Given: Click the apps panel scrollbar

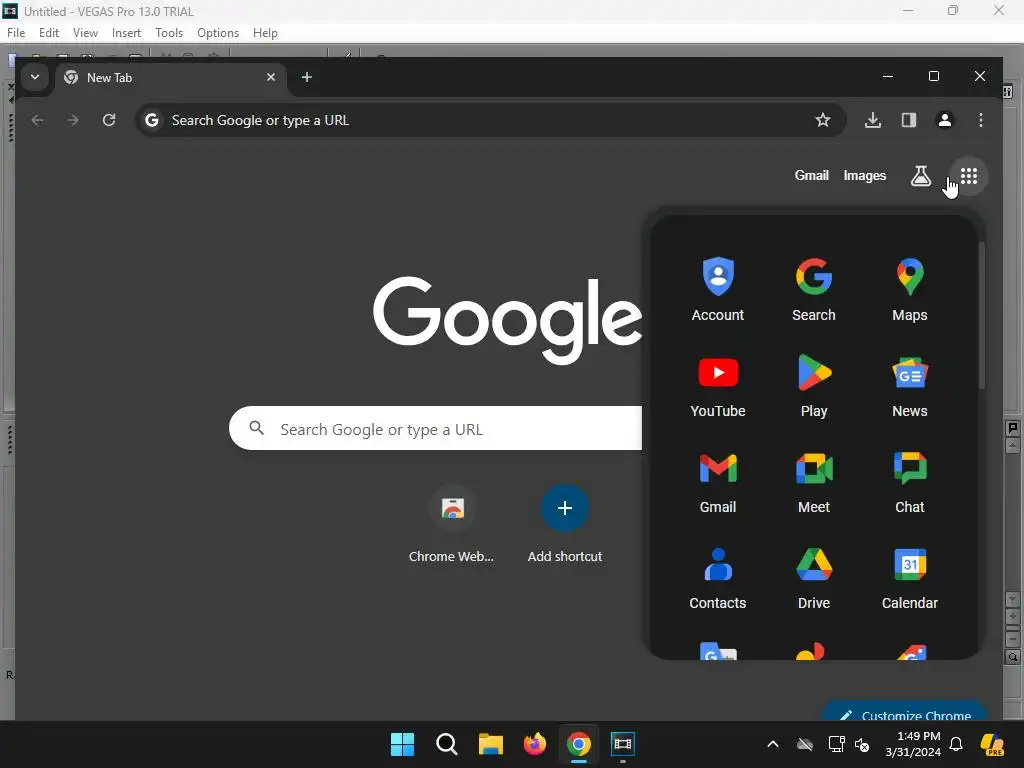Looking at the screenshot, I should coord(981,315).
